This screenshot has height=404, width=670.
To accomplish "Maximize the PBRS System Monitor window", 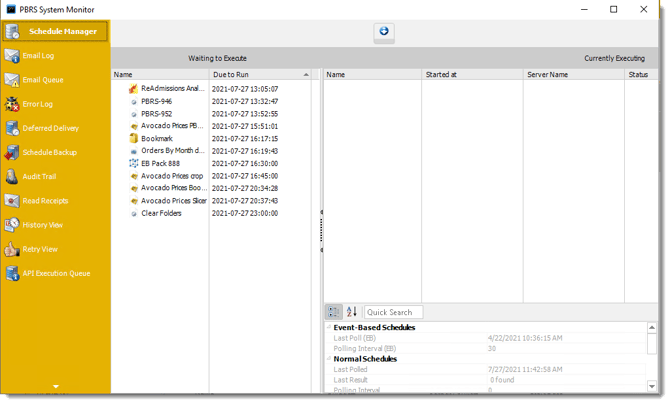I will 614,9.
